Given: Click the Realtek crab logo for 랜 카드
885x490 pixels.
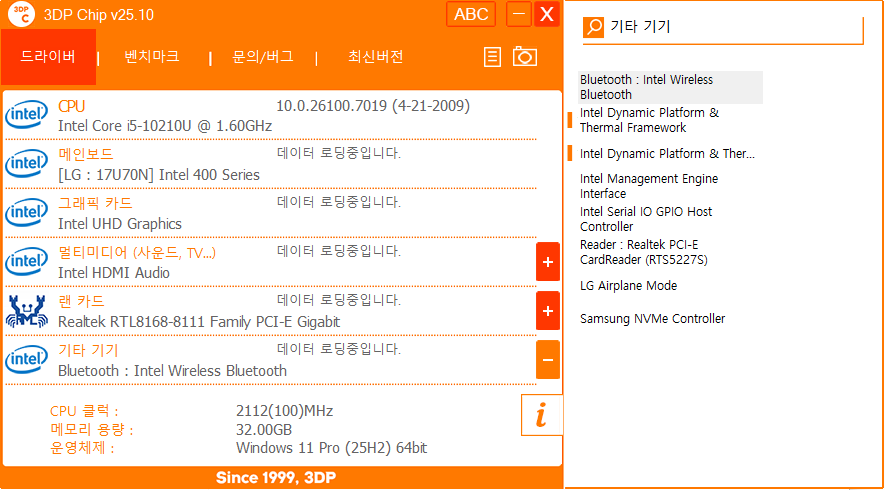Looking at the screenshot, I should click(x=26, y=311).
